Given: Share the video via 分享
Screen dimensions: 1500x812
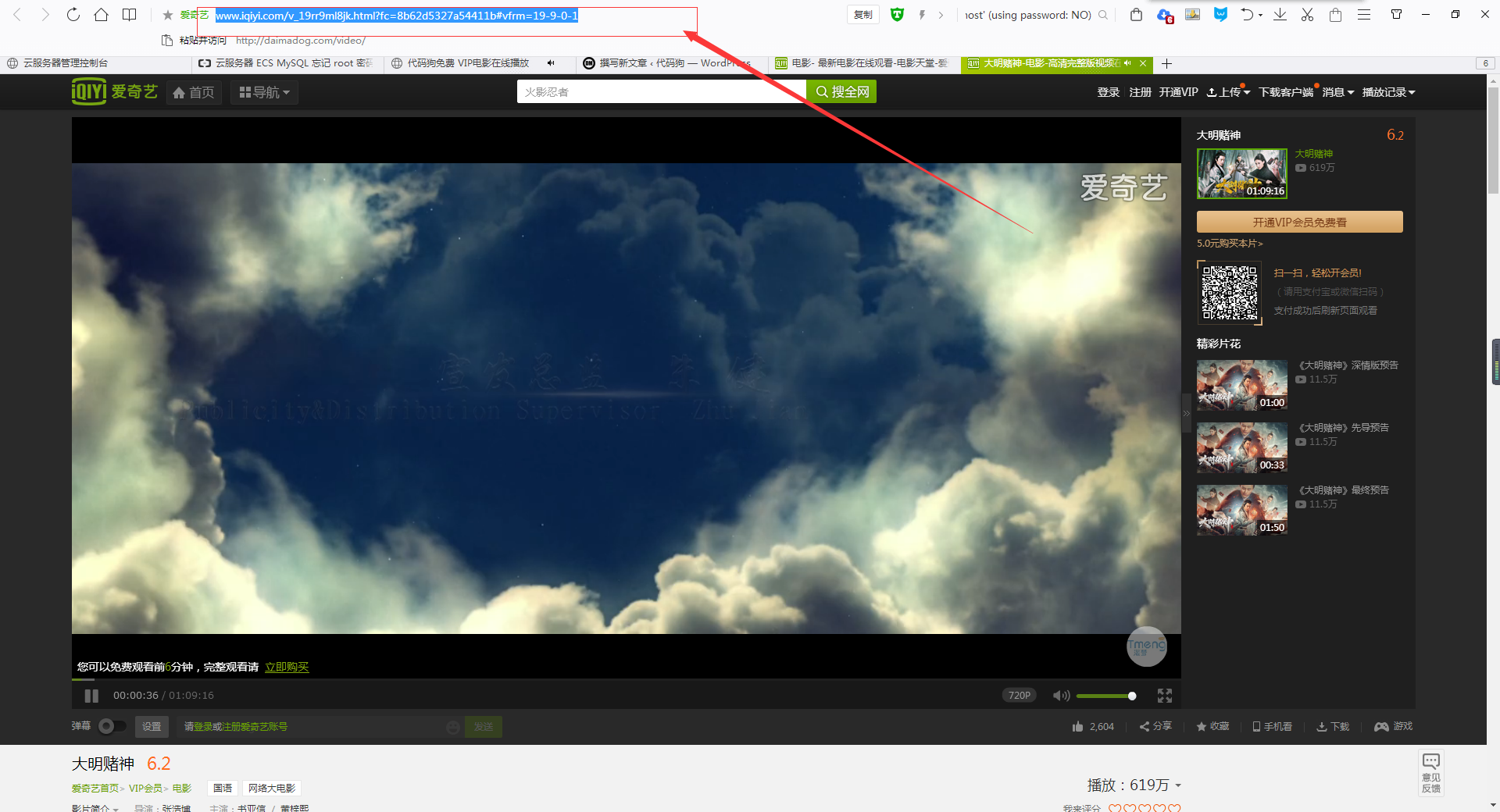Looking at the screenshot, I should (x=1155, y=726).
